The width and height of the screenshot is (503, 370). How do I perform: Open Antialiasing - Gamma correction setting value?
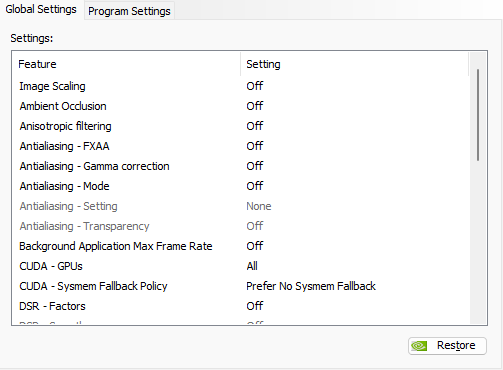coord(255,166)
